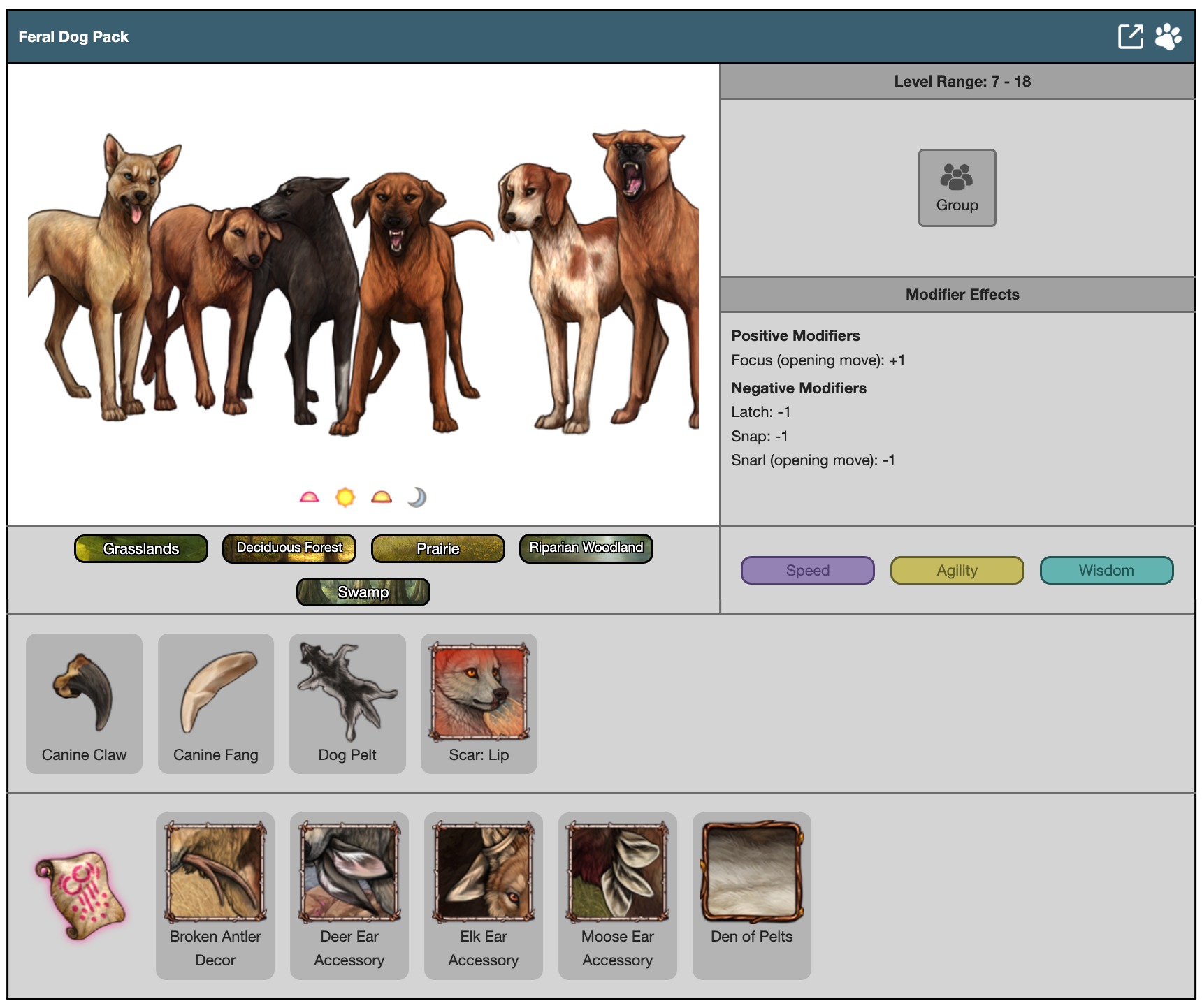Click the Feral Dog Pack image
Screen dimensions: 1202x1008
(363, 279)
